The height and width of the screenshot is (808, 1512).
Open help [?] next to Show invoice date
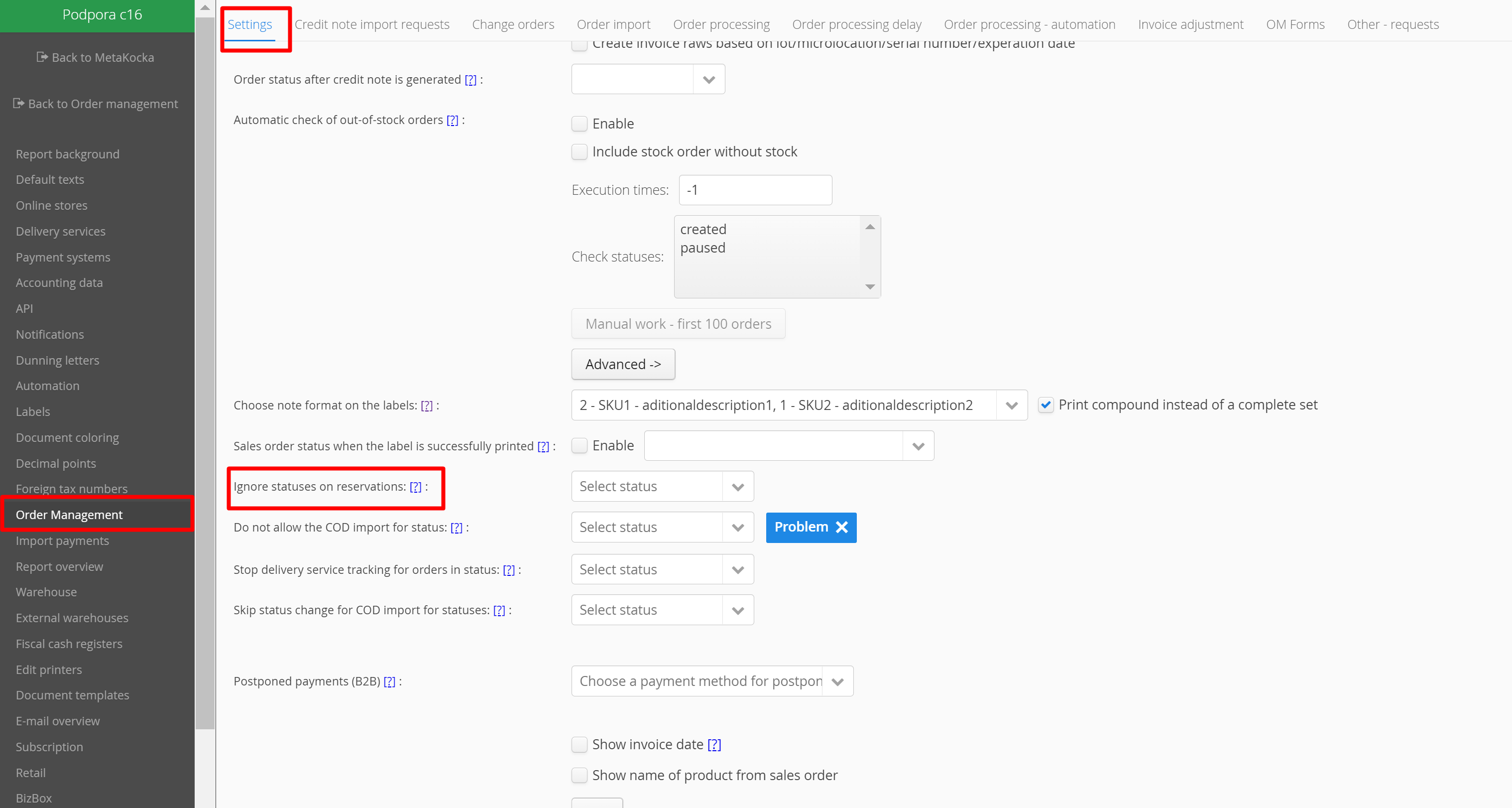pos(714,745)
